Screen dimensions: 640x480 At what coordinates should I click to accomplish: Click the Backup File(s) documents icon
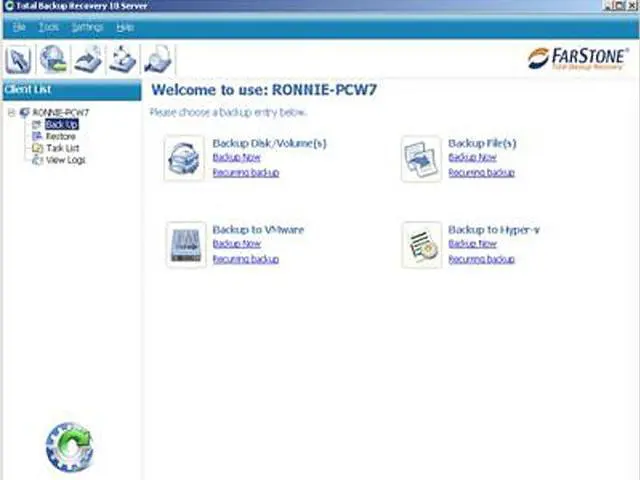point(421,159)
